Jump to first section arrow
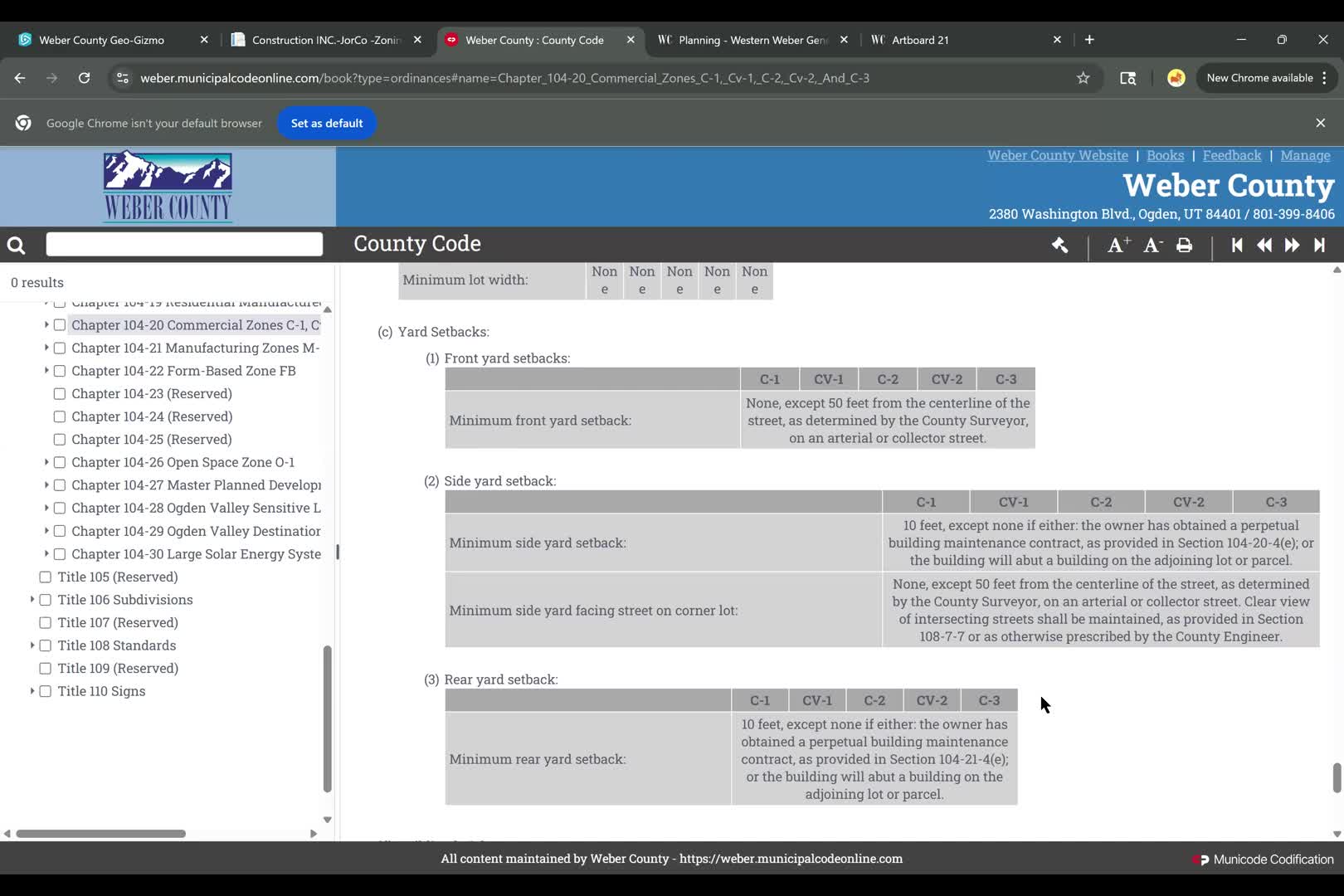 tap(1237, 245)
